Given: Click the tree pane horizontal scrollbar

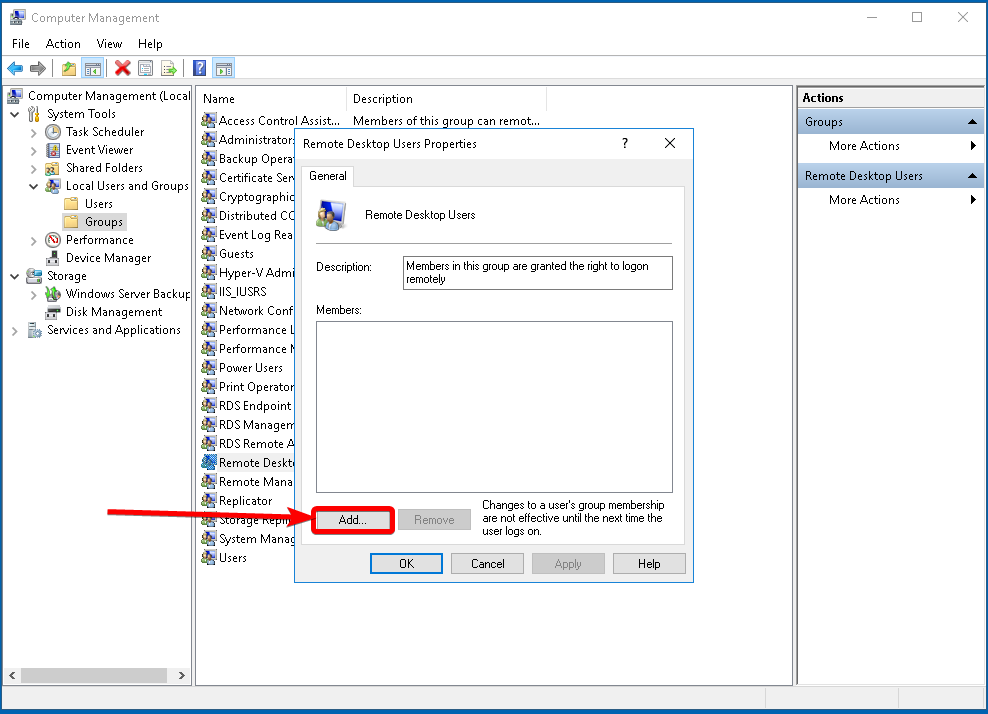Looking at the screenshot, I should (96, 675).
